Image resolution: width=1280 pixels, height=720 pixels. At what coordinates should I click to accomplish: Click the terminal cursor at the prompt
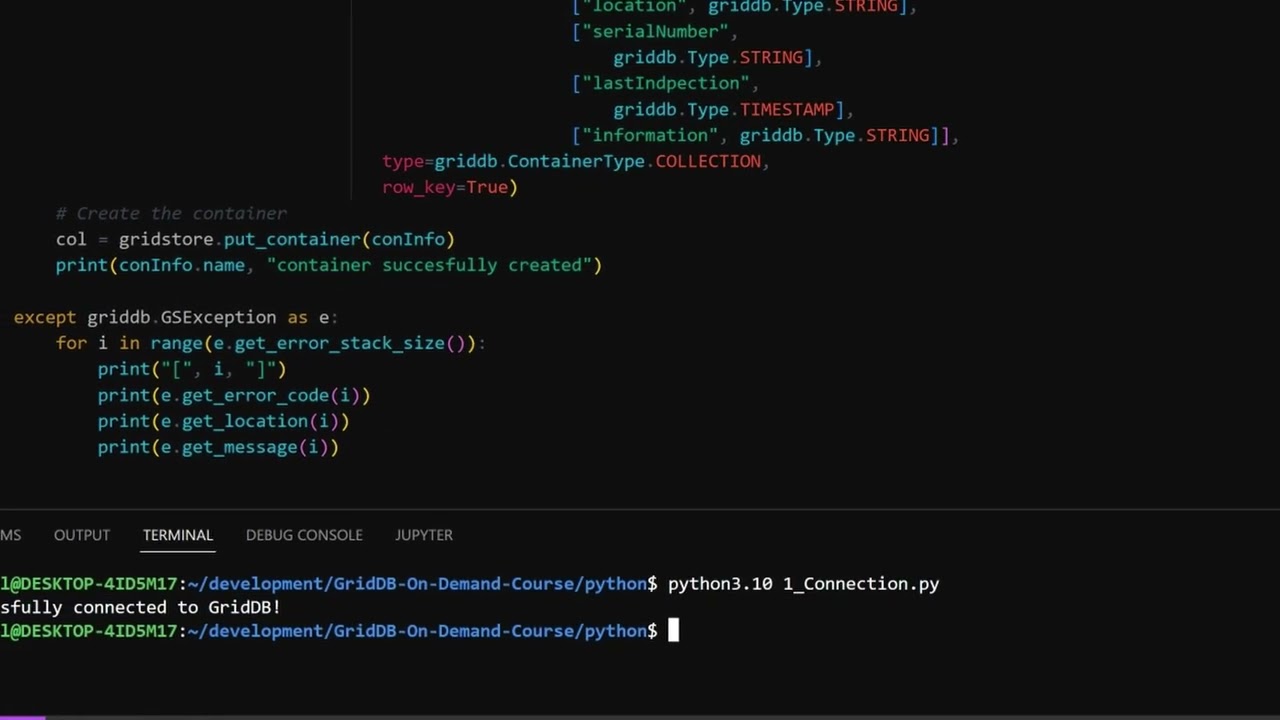pyautogui.click(x=674, y=630)
